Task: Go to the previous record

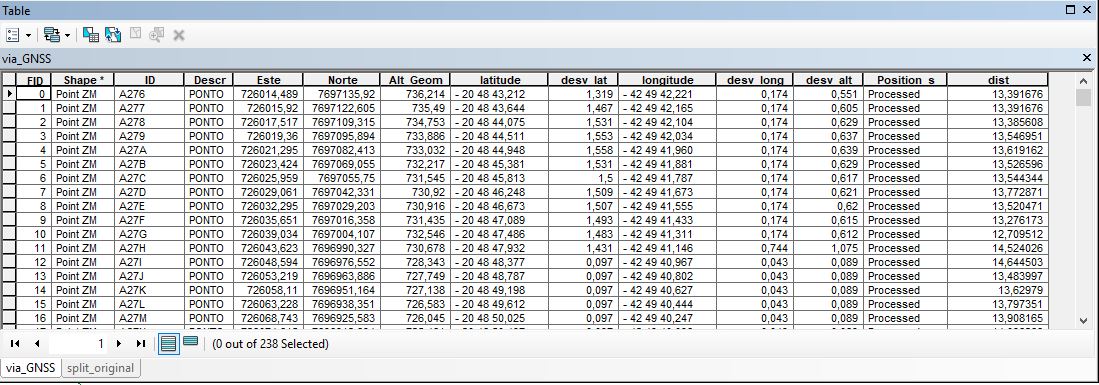Action: tap(36, 344)
